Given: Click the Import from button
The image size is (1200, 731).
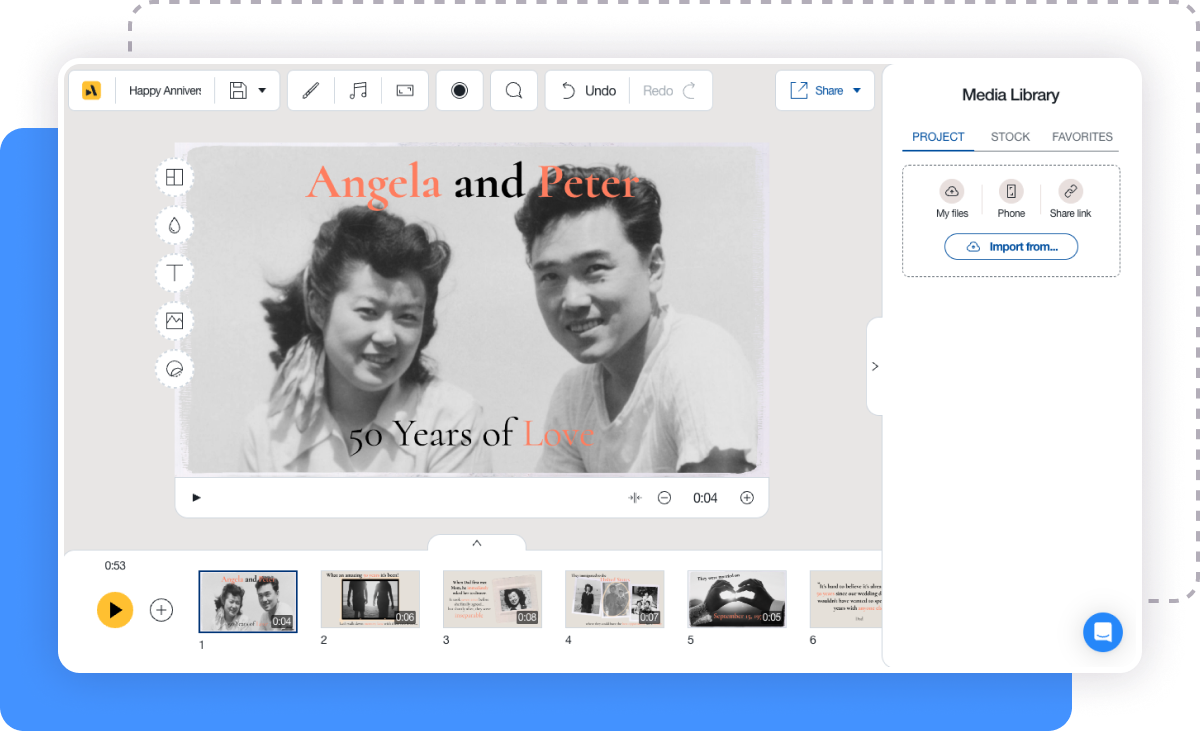Looking at the screenshot, I should tap(1011, 246).
